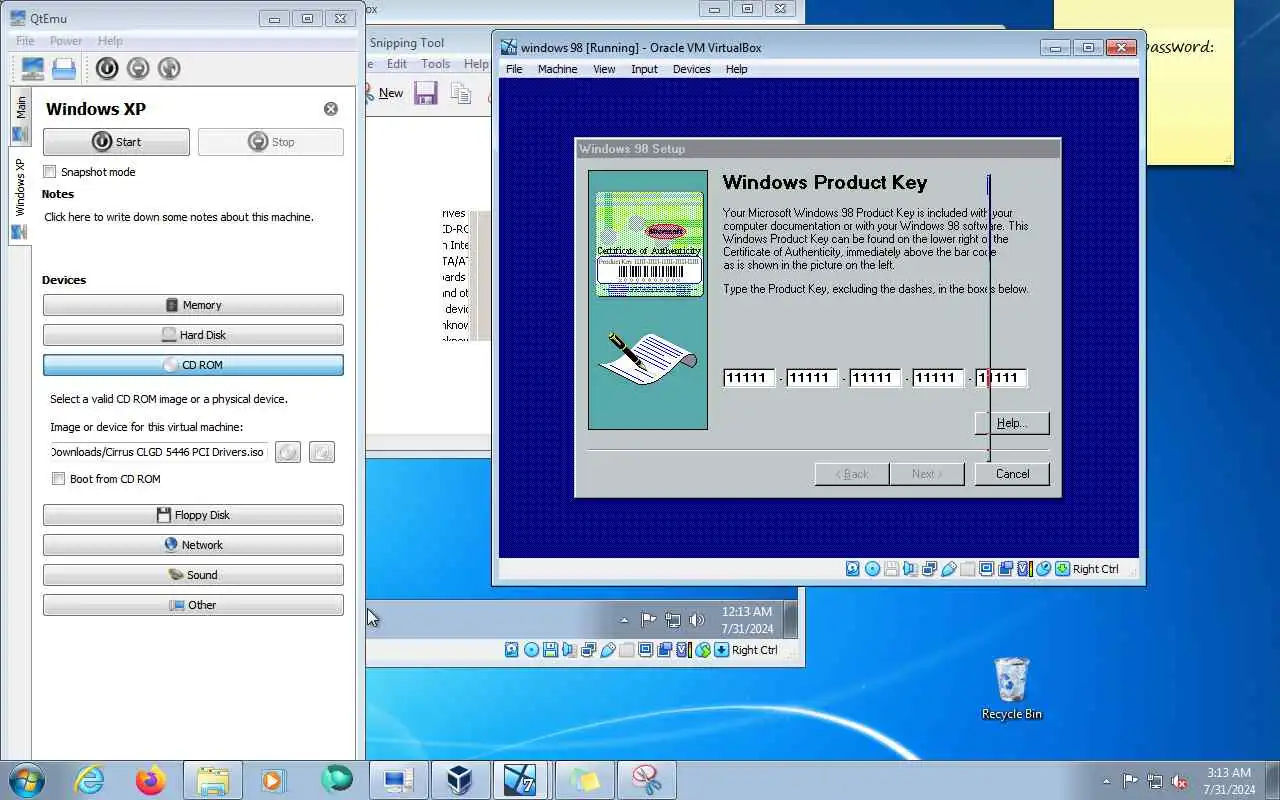Expand the Hard Disk device section
This screenshot has width=1280, height=800.
click(193, 335)
